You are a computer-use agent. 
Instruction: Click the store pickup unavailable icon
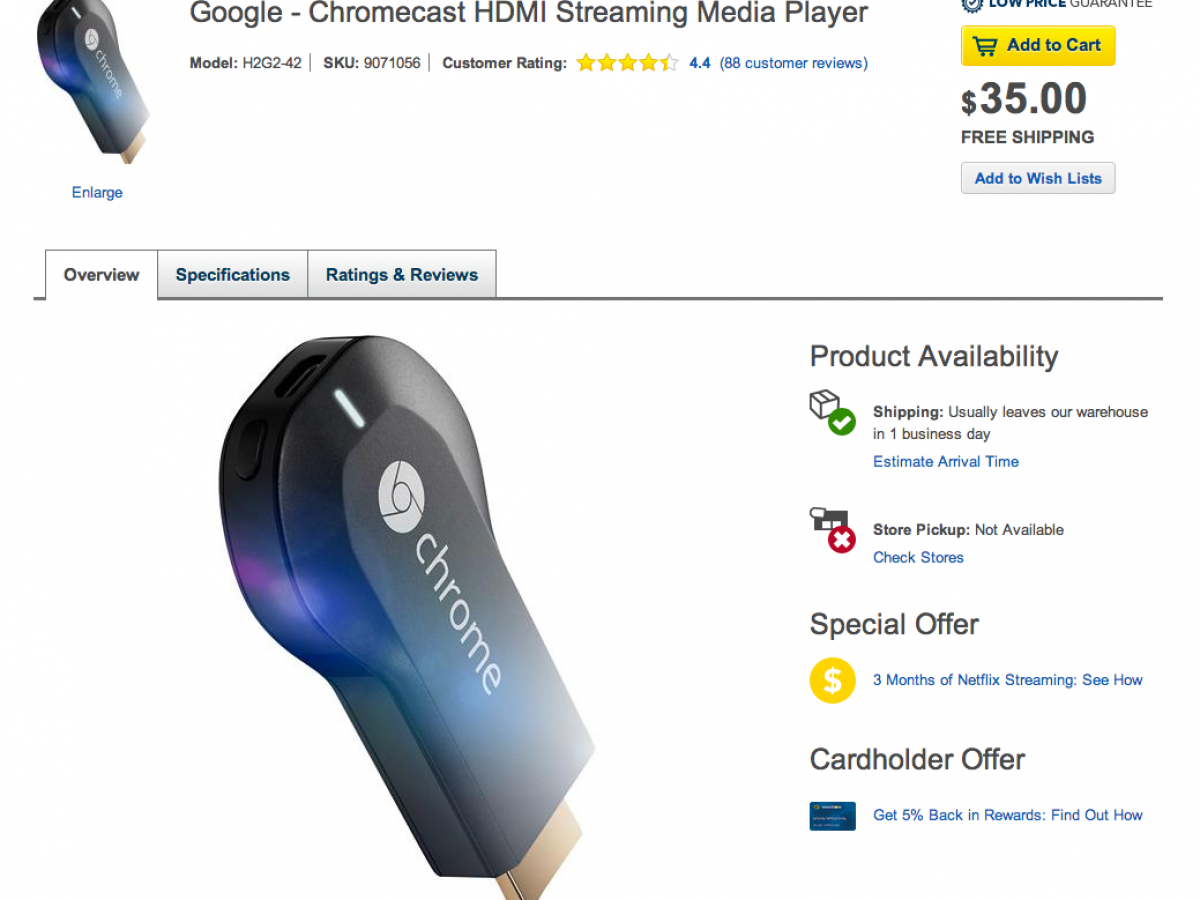tap(832, 530)
